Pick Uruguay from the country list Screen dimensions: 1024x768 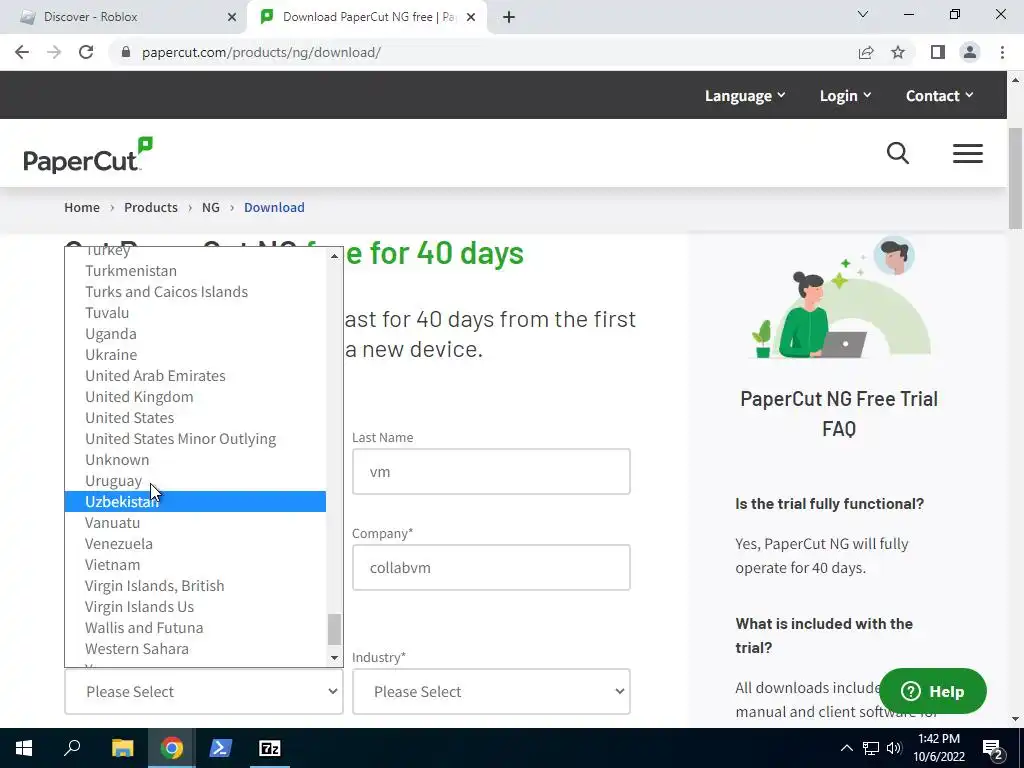tap(195, 481)
